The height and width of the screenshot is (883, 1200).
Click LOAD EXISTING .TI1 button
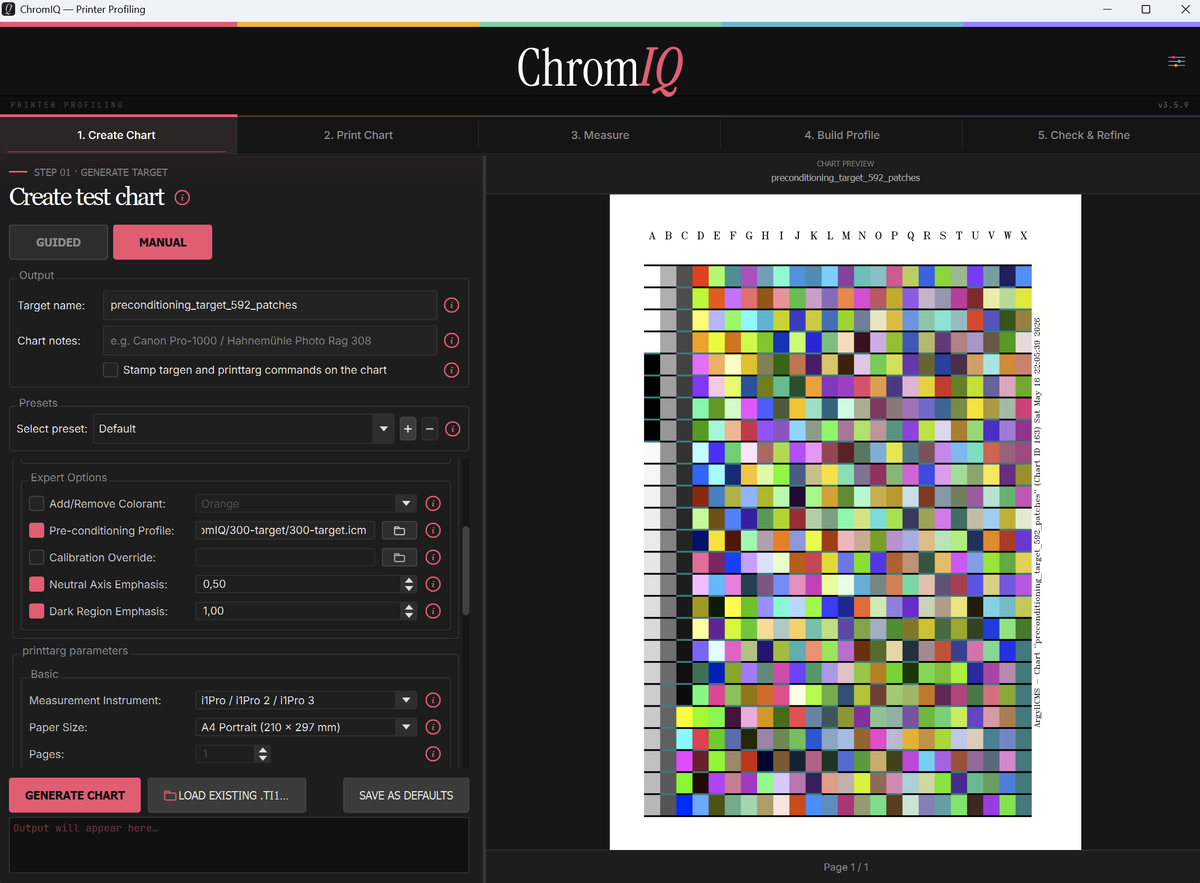point(227,795)
